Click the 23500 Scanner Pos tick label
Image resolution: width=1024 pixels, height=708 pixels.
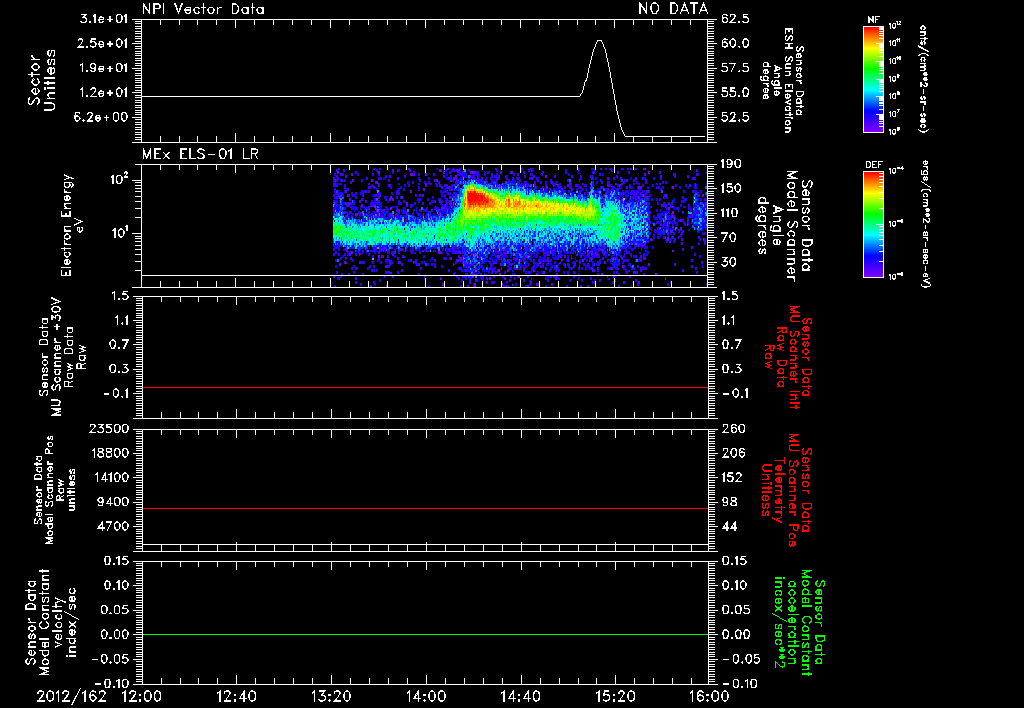(x=109, y=428)
